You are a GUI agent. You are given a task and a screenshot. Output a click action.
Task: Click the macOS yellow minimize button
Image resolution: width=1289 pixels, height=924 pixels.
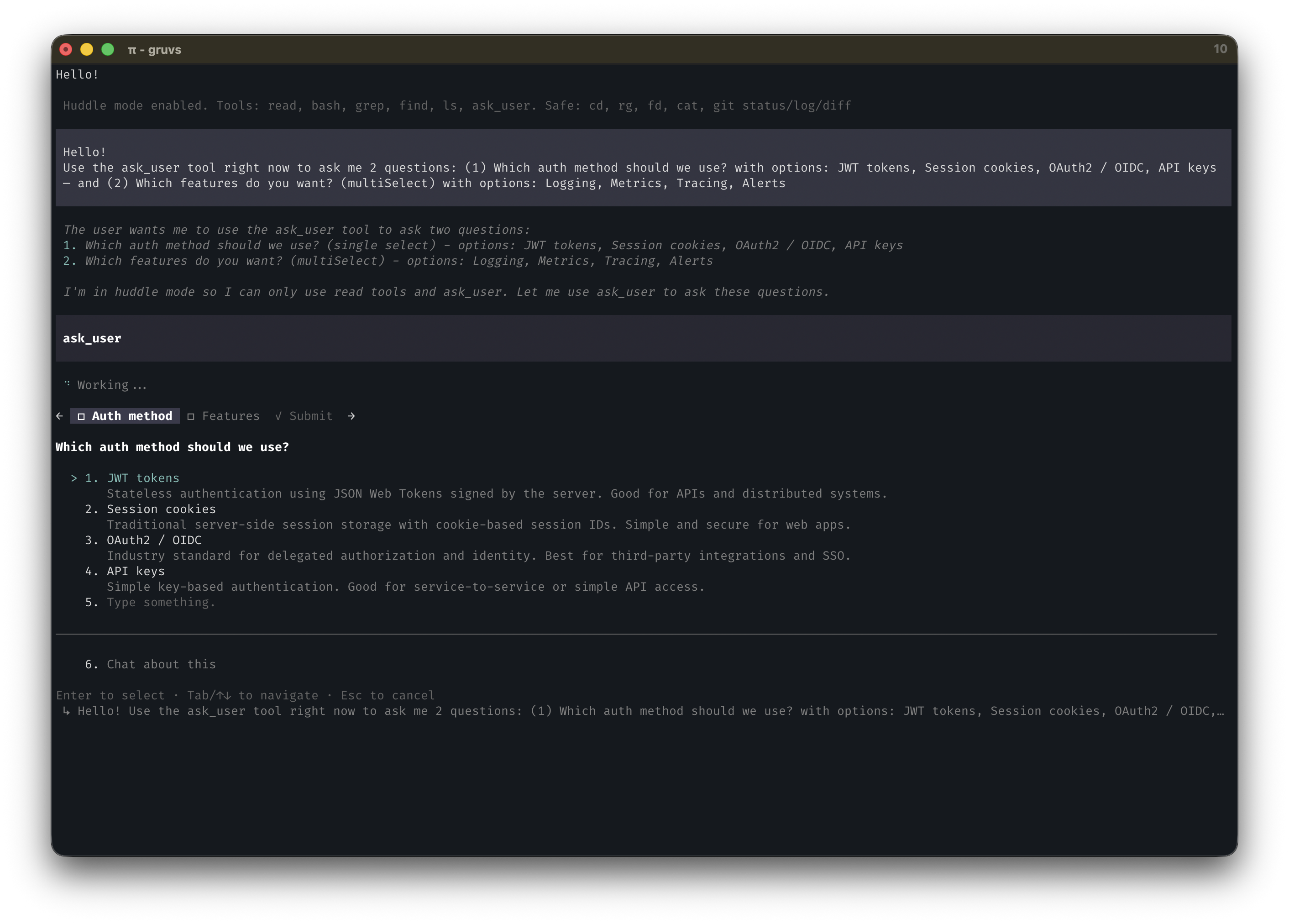(86, 49)
